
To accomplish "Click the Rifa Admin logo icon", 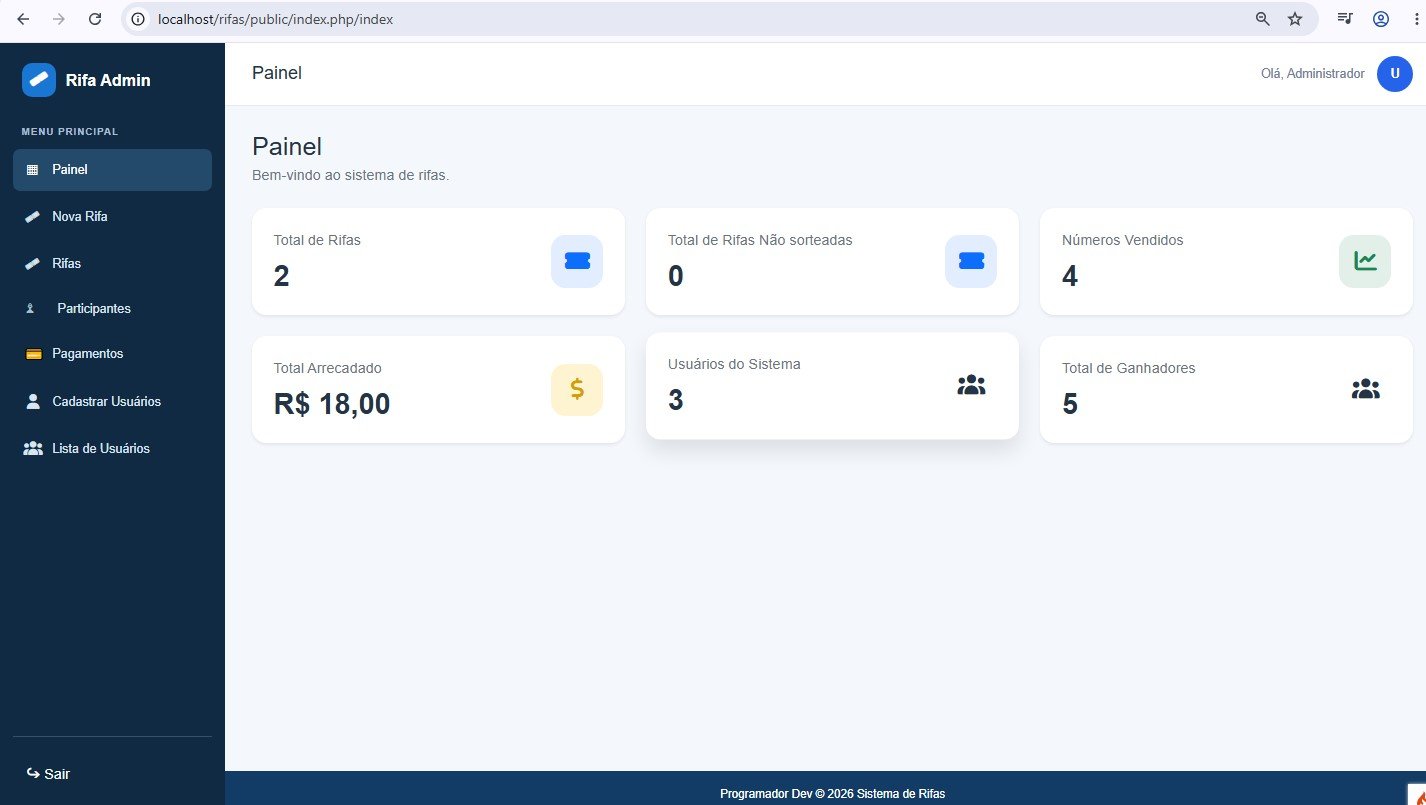I will click(x=39, y=80).
